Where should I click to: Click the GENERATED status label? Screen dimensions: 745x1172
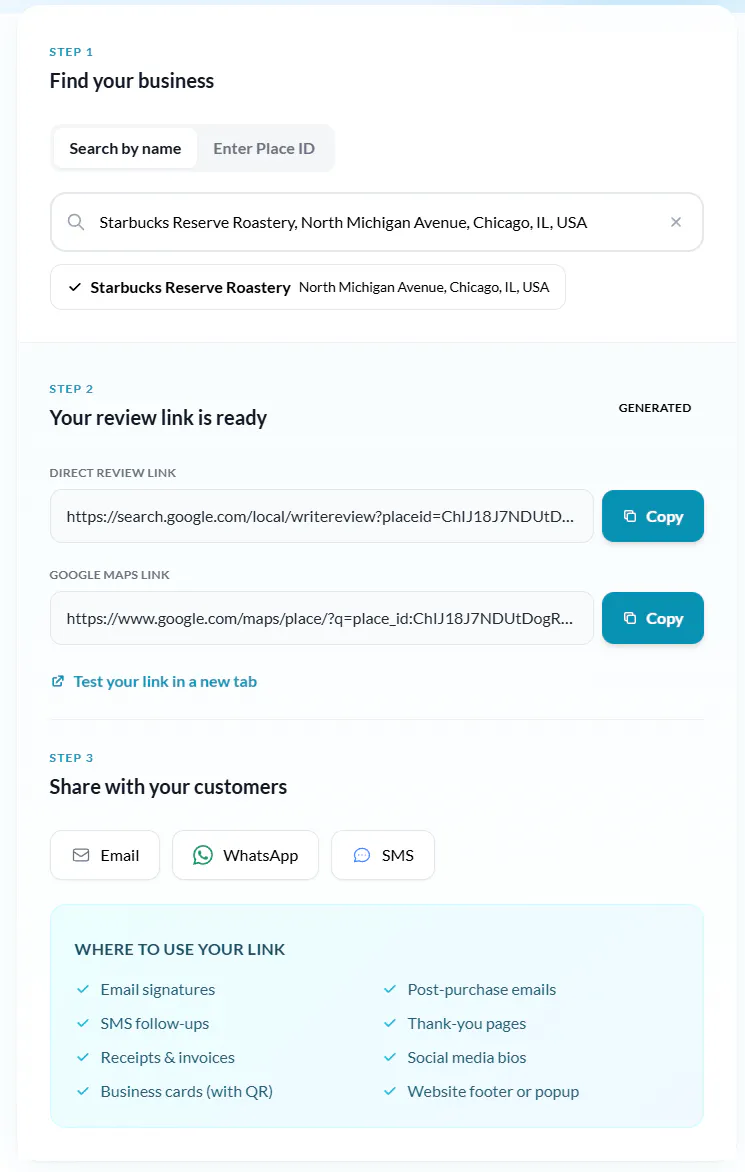(655, 407)
